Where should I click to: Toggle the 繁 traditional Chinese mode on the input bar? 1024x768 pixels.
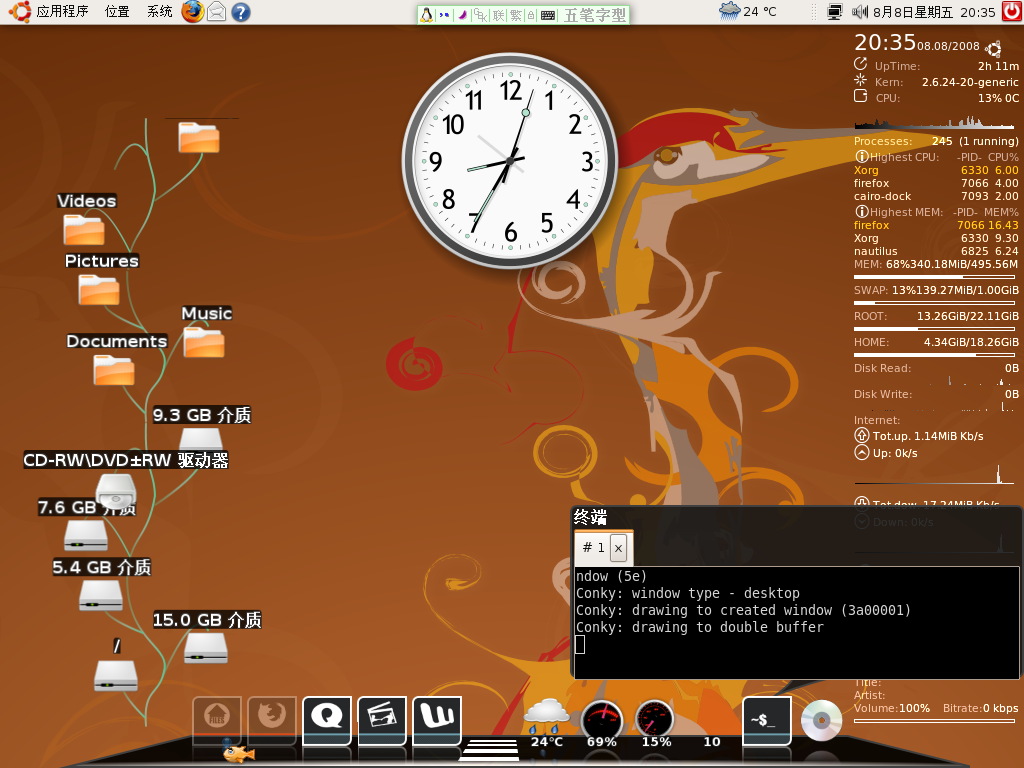(x=516, y=16)
